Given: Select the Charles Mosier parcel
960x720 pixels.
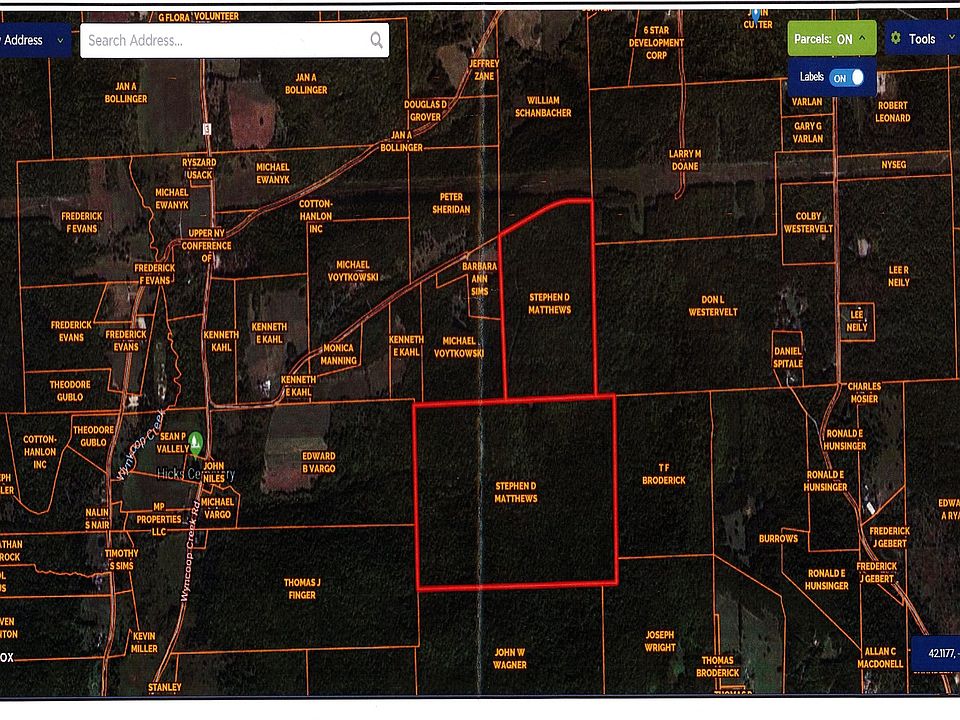Looking at the screenshot, I should [x=864, y=392].
